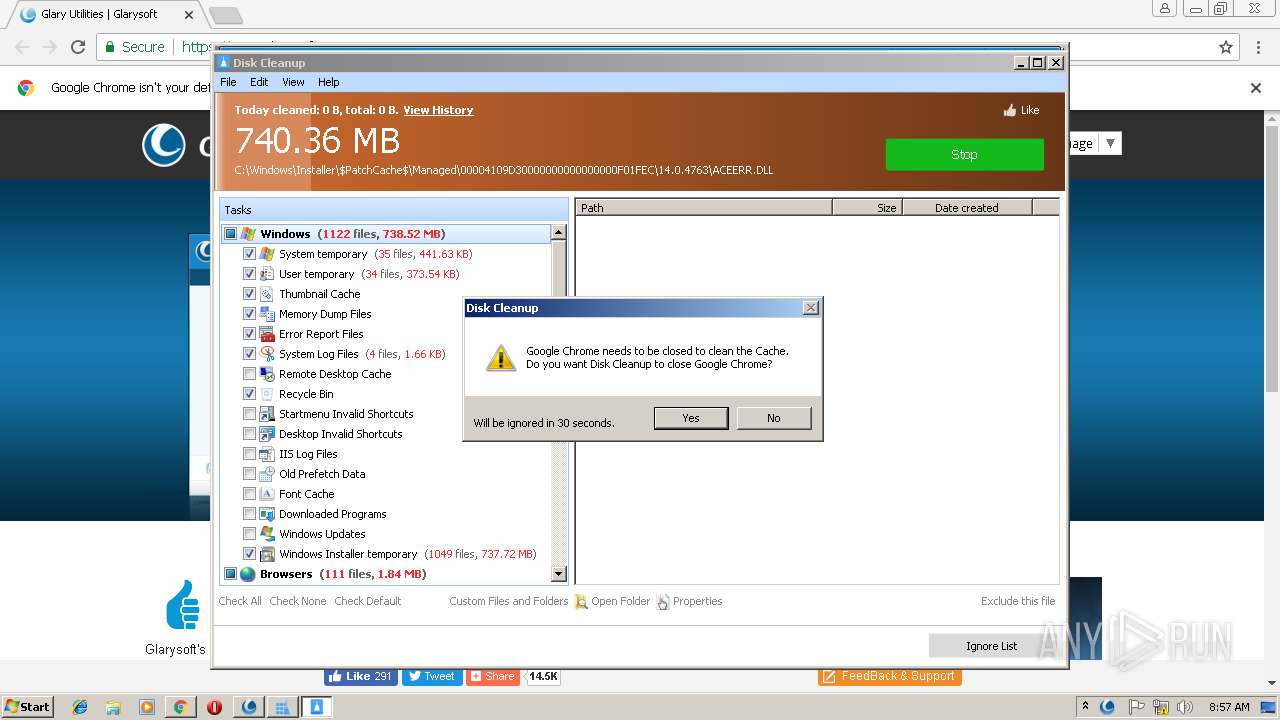
Task: Click the System Log Files icon
Action: [x=267, y=354]
